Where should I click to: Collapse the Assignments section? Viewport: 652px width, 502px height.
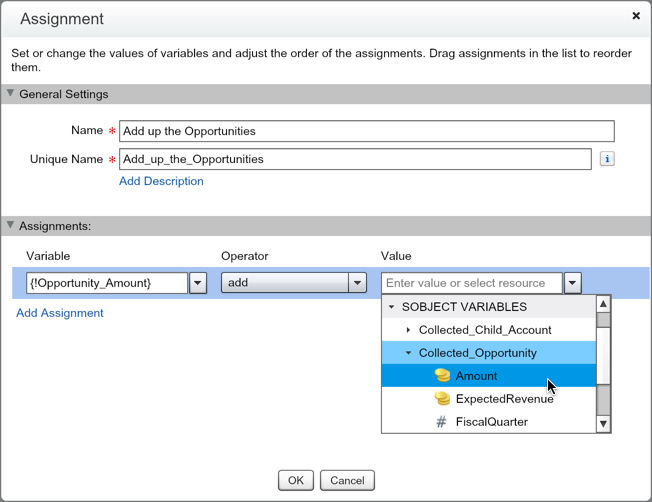coord(11,226)
